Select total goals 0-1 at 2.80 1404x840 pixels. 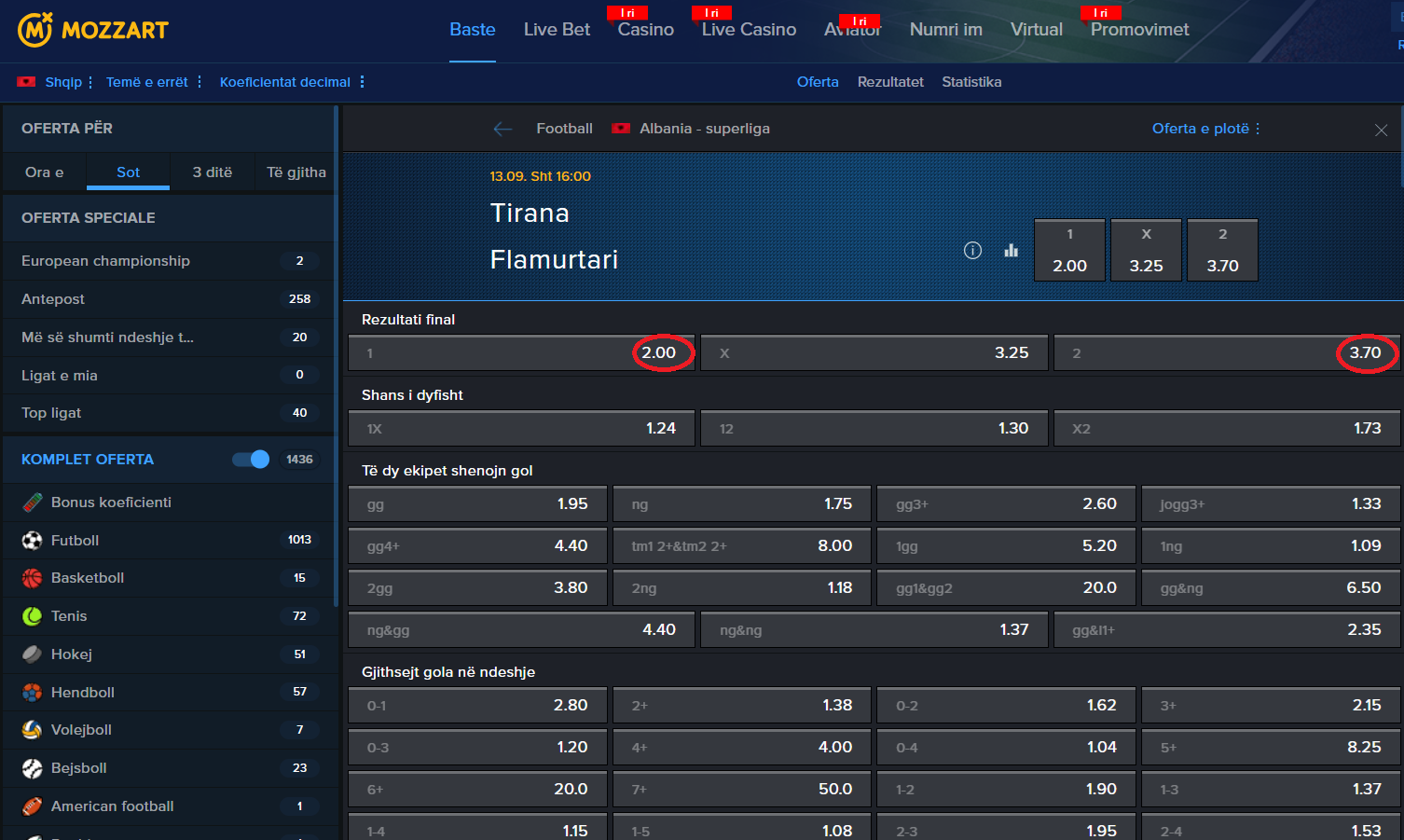click(477, 706)
